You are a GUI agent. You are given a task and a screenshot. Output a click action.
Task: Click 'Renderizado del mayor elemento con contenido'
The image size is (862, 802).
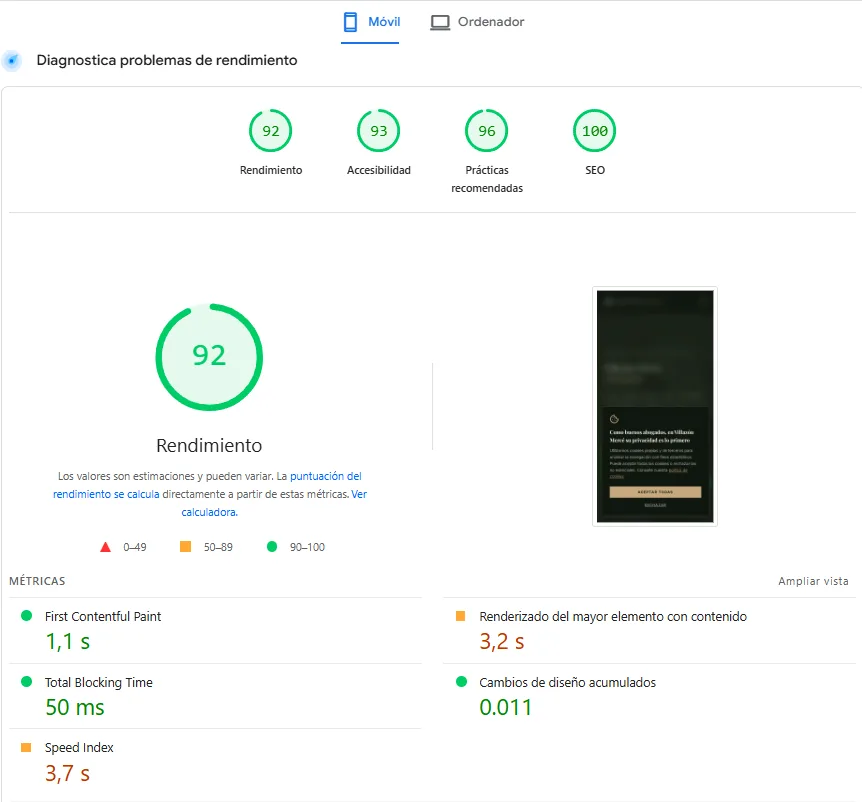click(613, 616)
